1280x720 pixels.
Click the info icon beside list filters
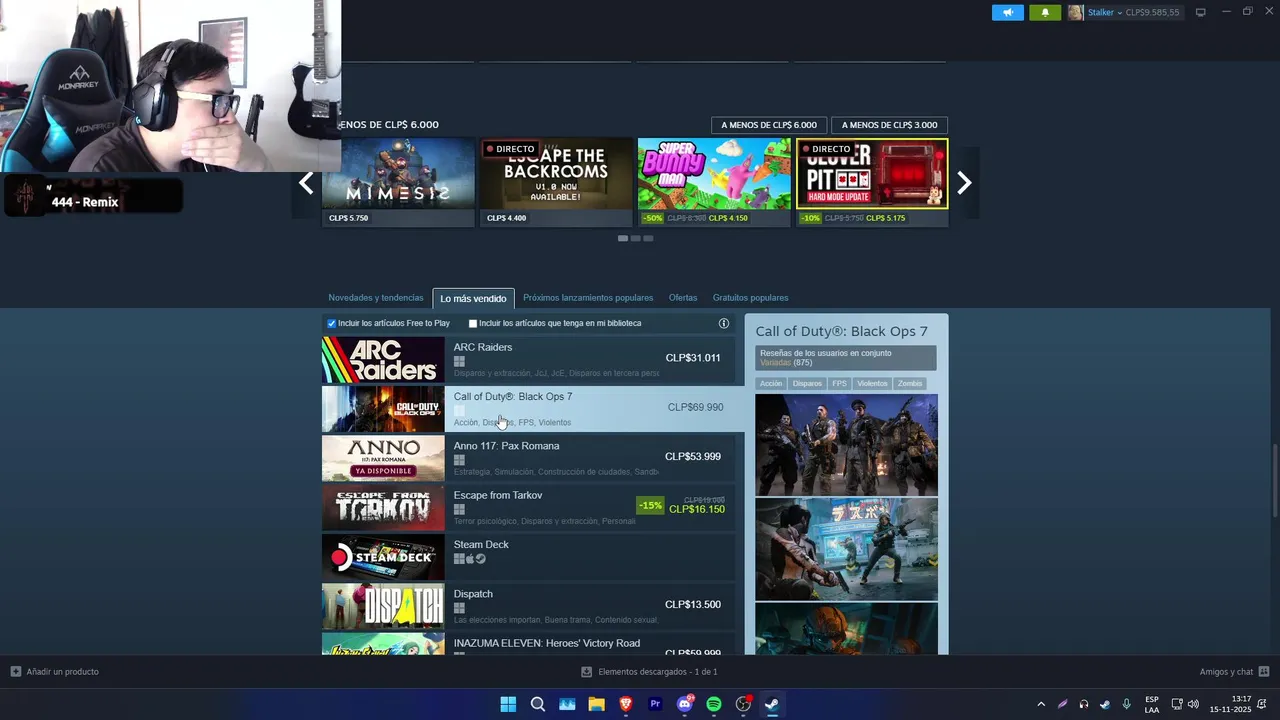724,323
